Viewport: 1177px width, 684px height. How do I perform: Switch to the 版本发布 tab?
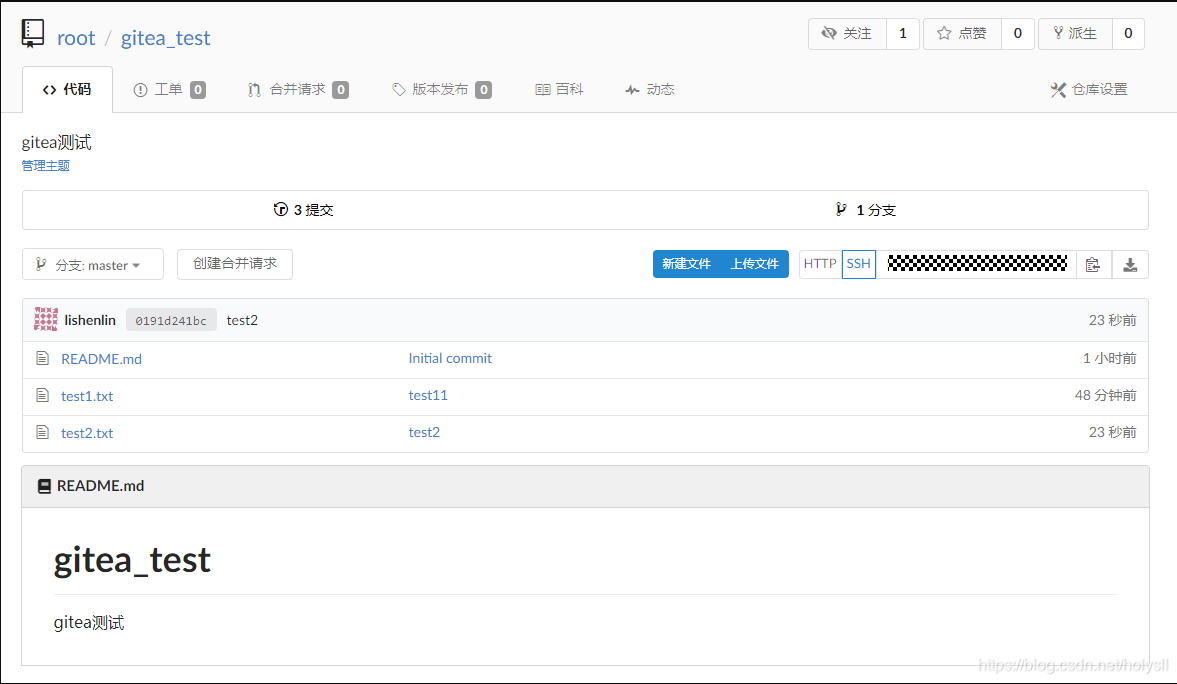click(441, 89)
